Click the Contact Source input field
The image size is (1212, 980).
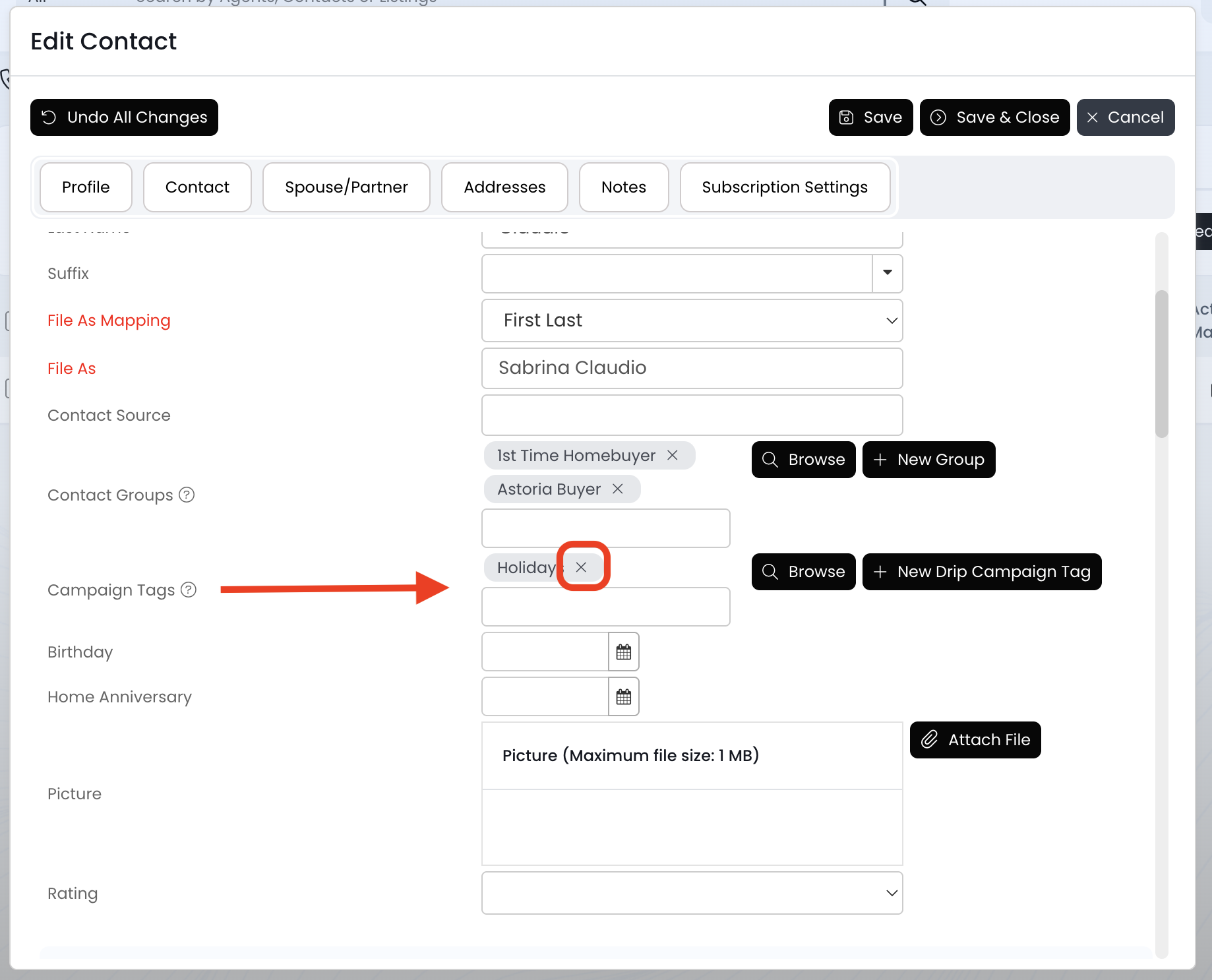pos(692,415)
